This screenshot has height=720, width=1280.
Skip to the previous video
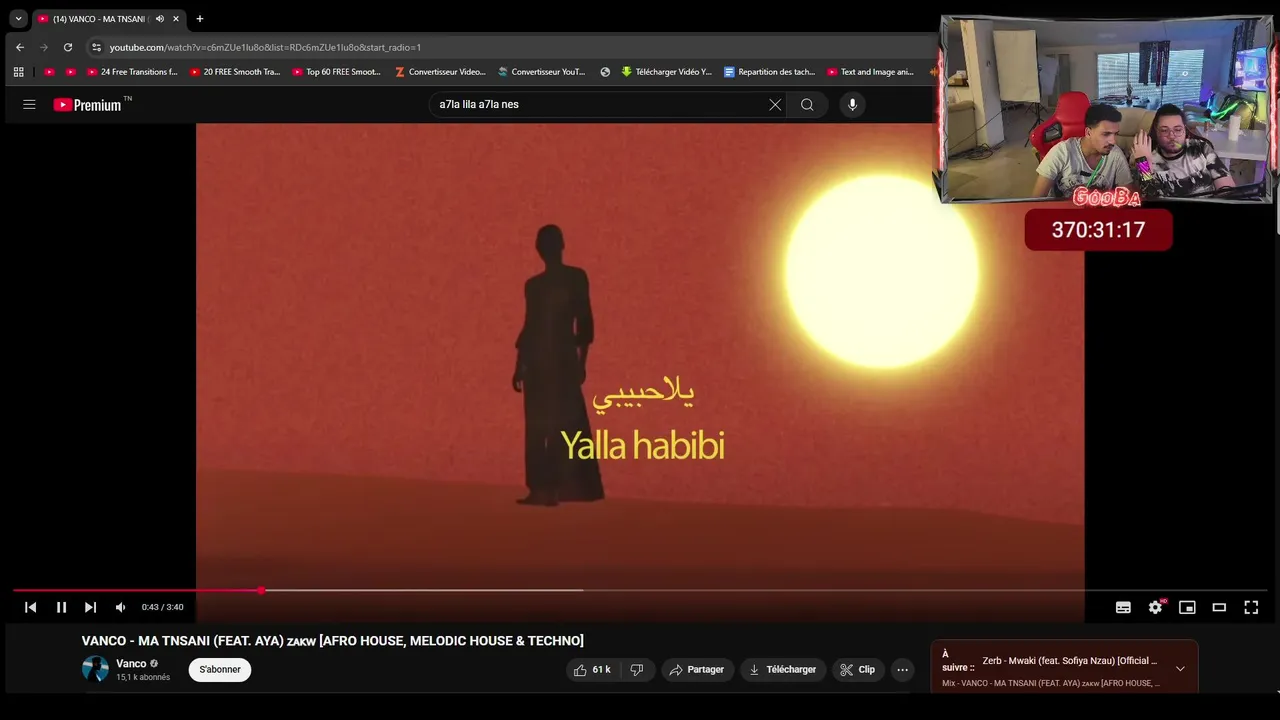[31, 607]
